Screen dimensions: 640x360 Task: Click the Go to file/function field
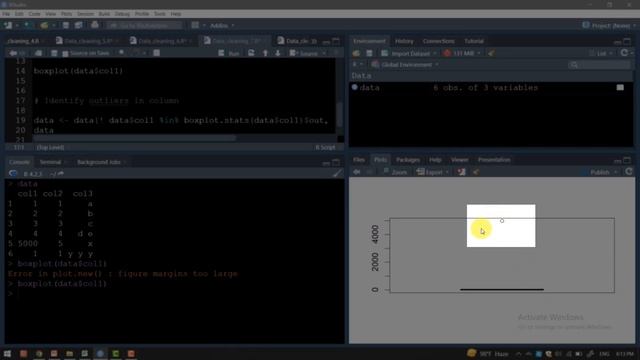144,25
